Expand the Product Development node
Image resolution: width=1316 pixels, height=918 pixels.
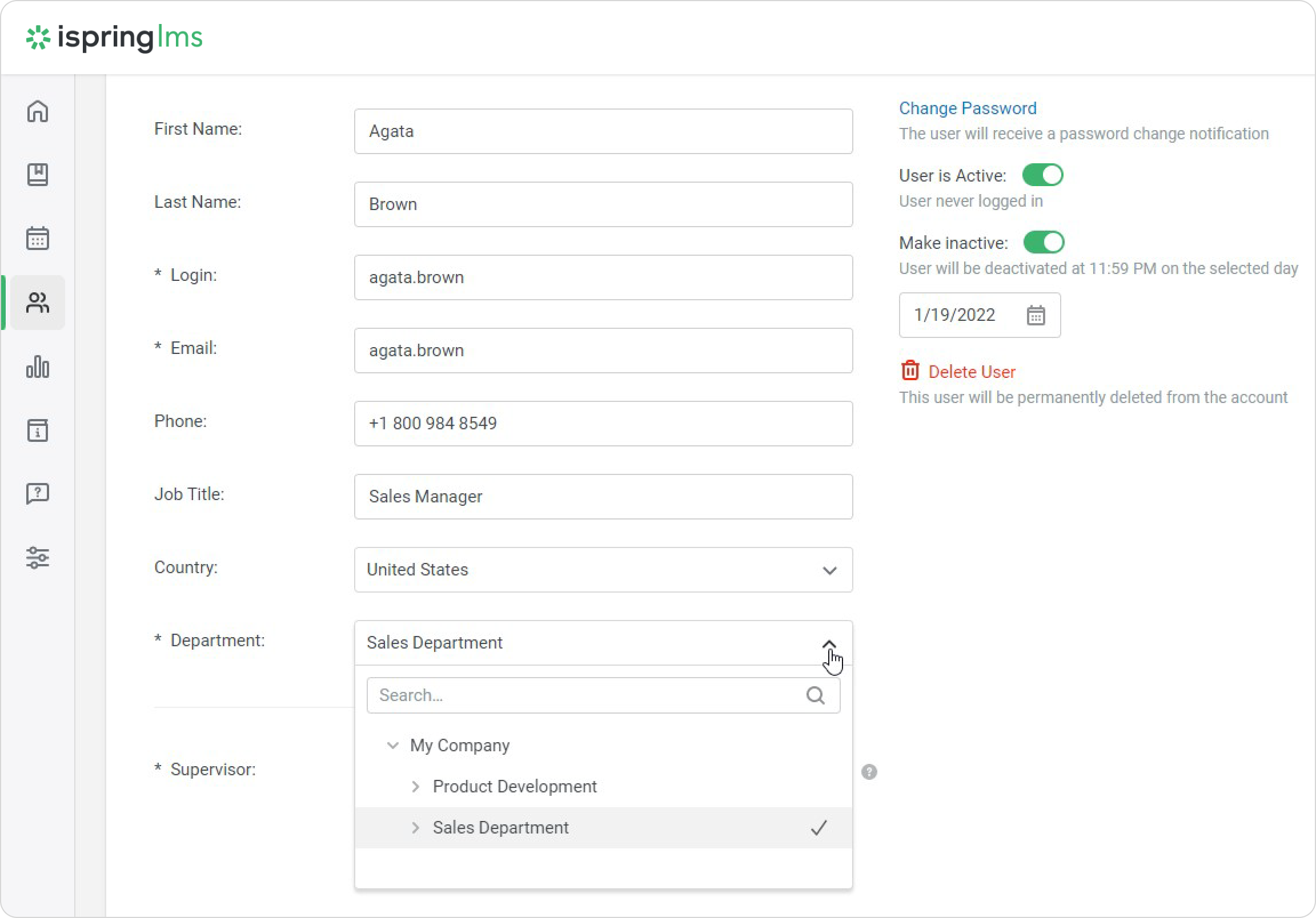pos(416,787)
